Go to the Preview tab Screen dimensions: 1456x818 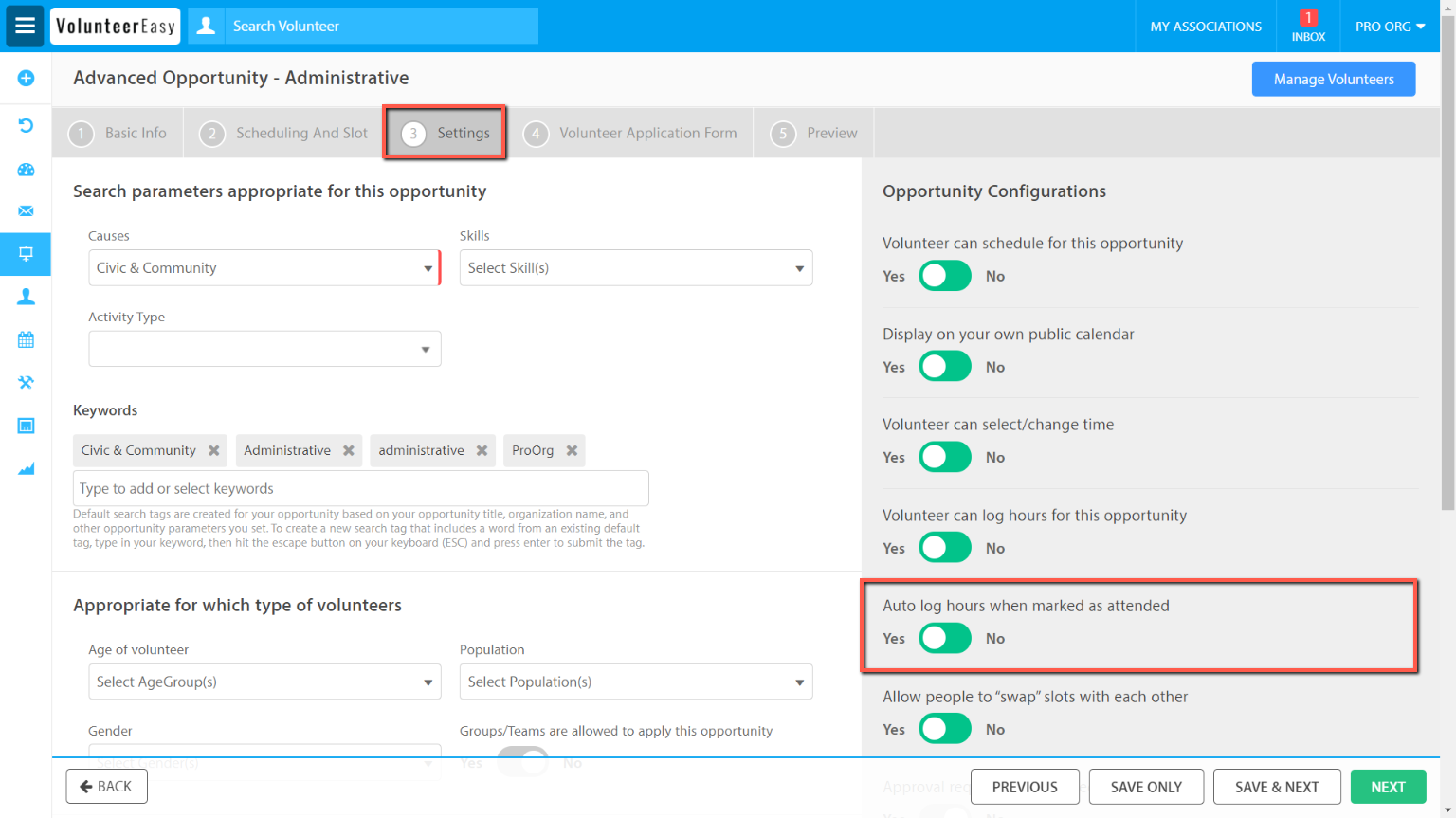click(x=814, y=133)
